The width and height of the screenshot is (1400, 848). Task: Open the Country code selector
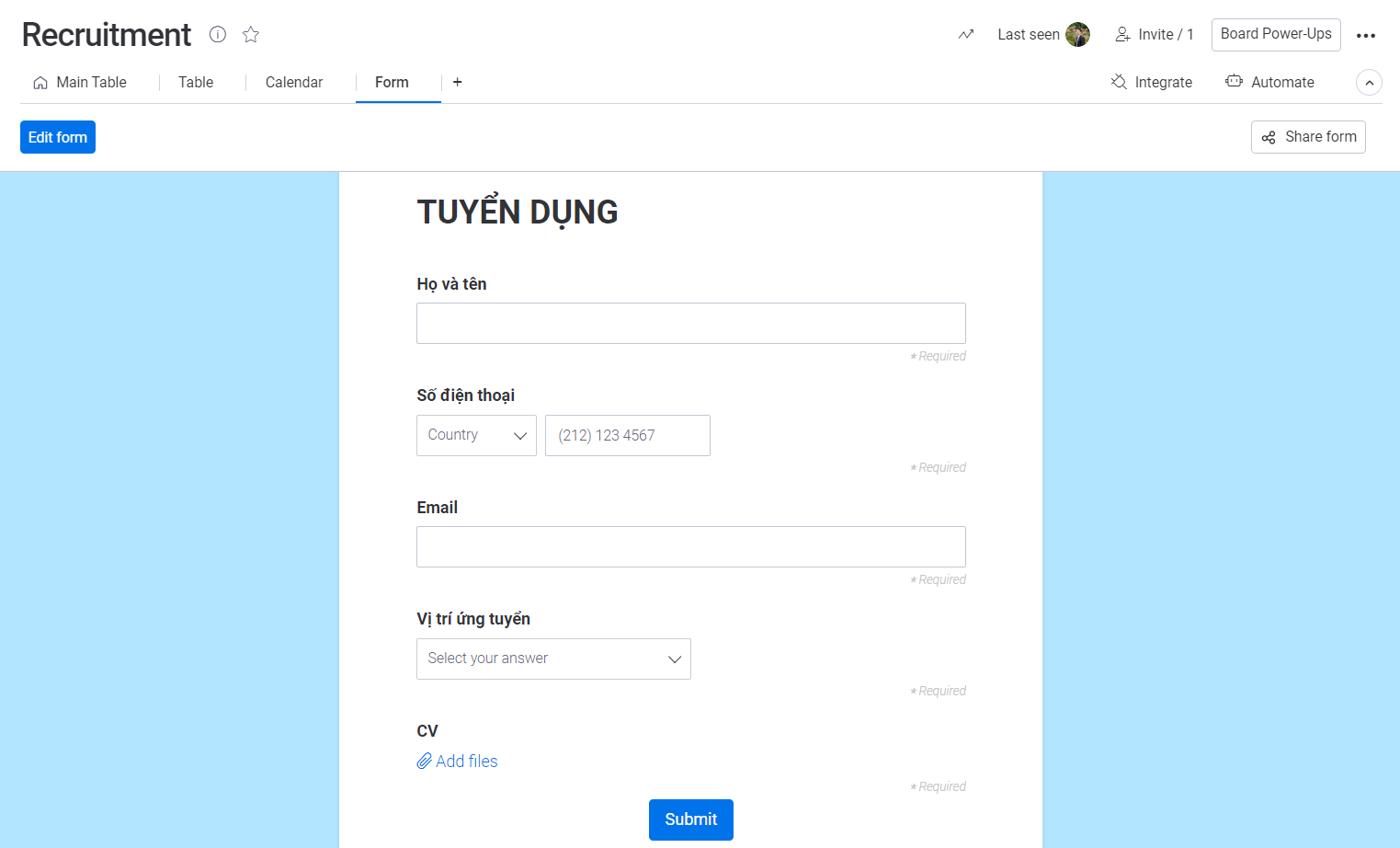pyautogui.click(x=476, y=435)
